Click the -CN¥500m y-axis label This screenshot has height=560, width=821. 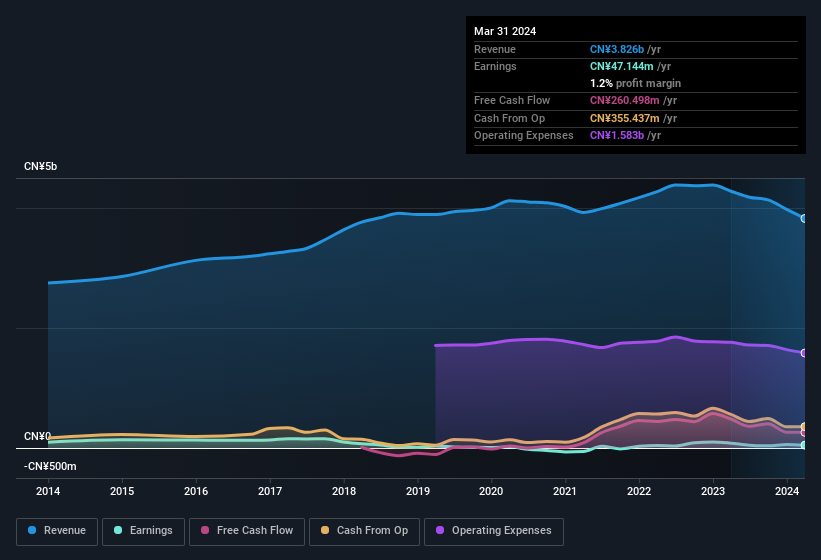point(50,466)
